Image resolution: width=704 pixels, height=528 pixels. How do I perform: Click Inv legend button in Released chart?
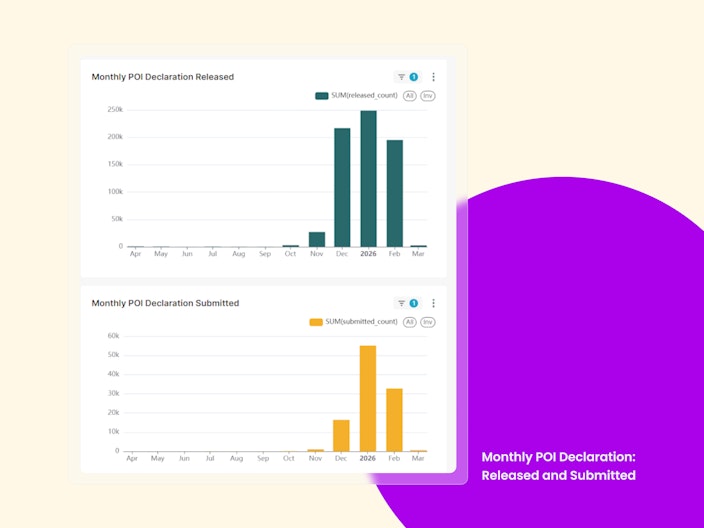coord(428,96)
